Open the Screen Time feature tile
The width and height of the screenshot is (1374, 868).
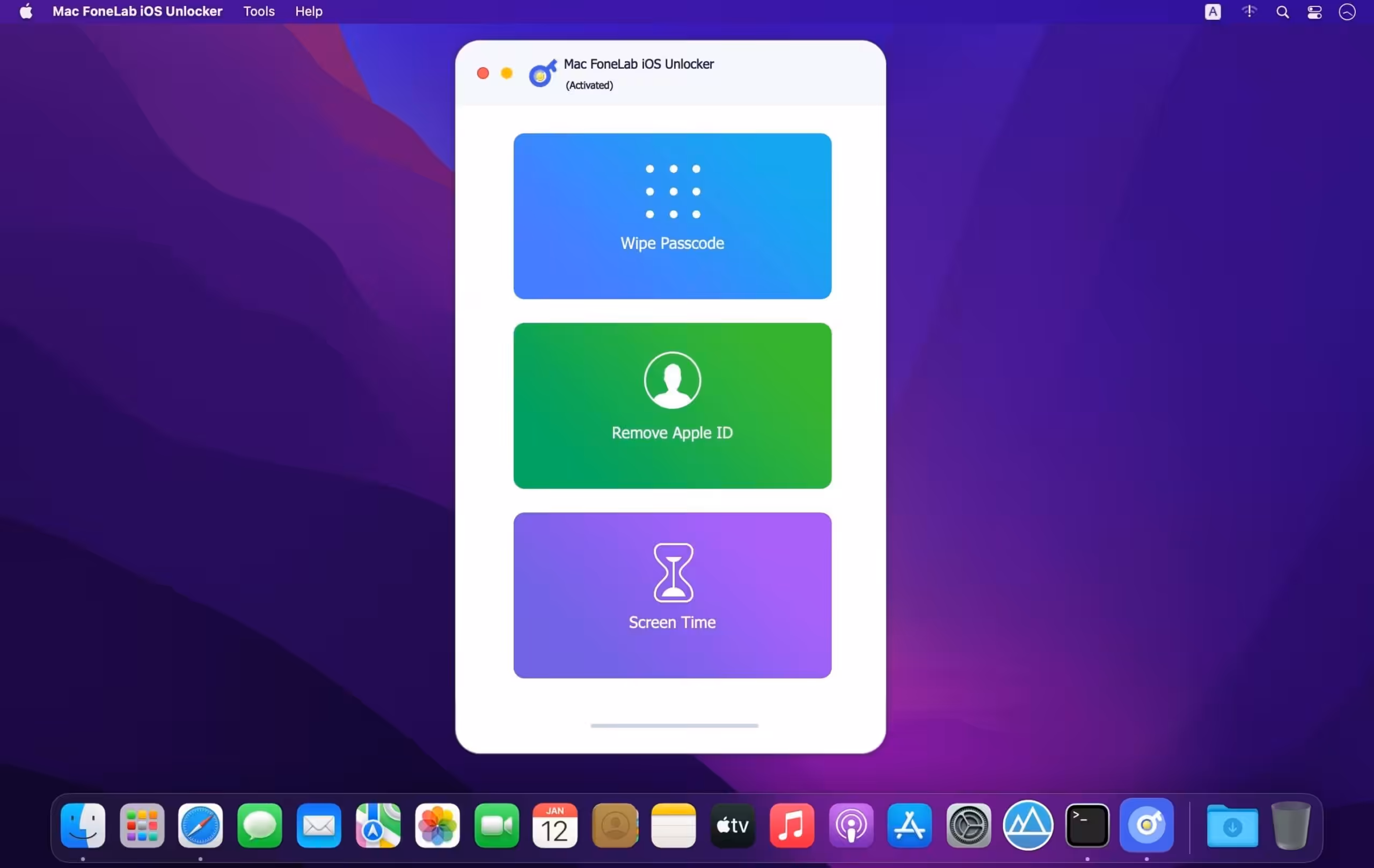pyautogui.click(x=672, y=595)
